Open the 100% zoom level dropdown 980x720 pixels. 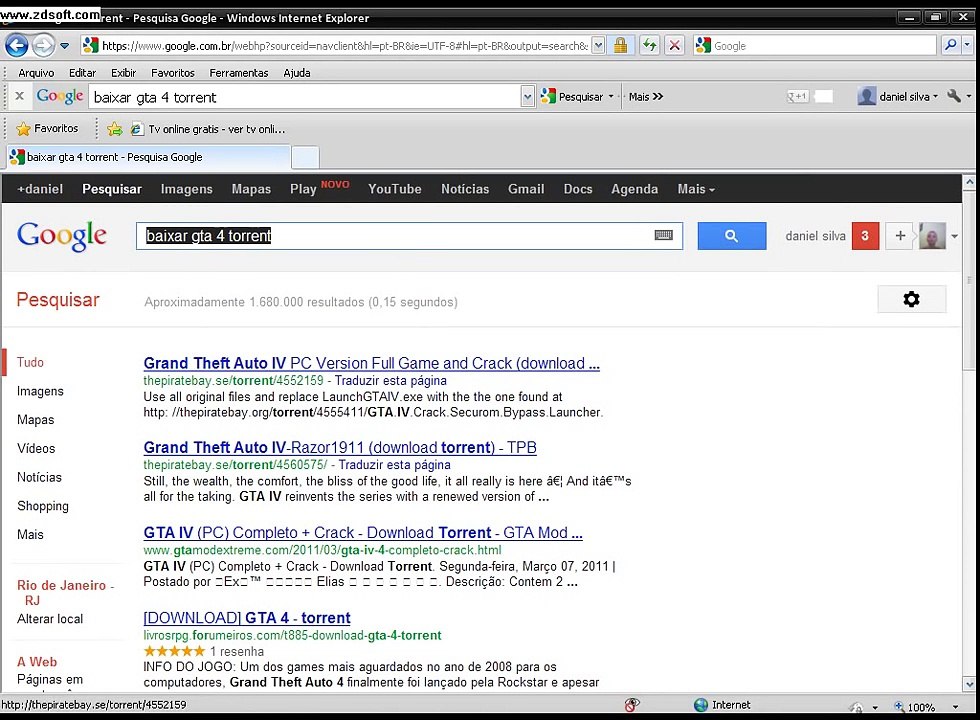point(956,707)
